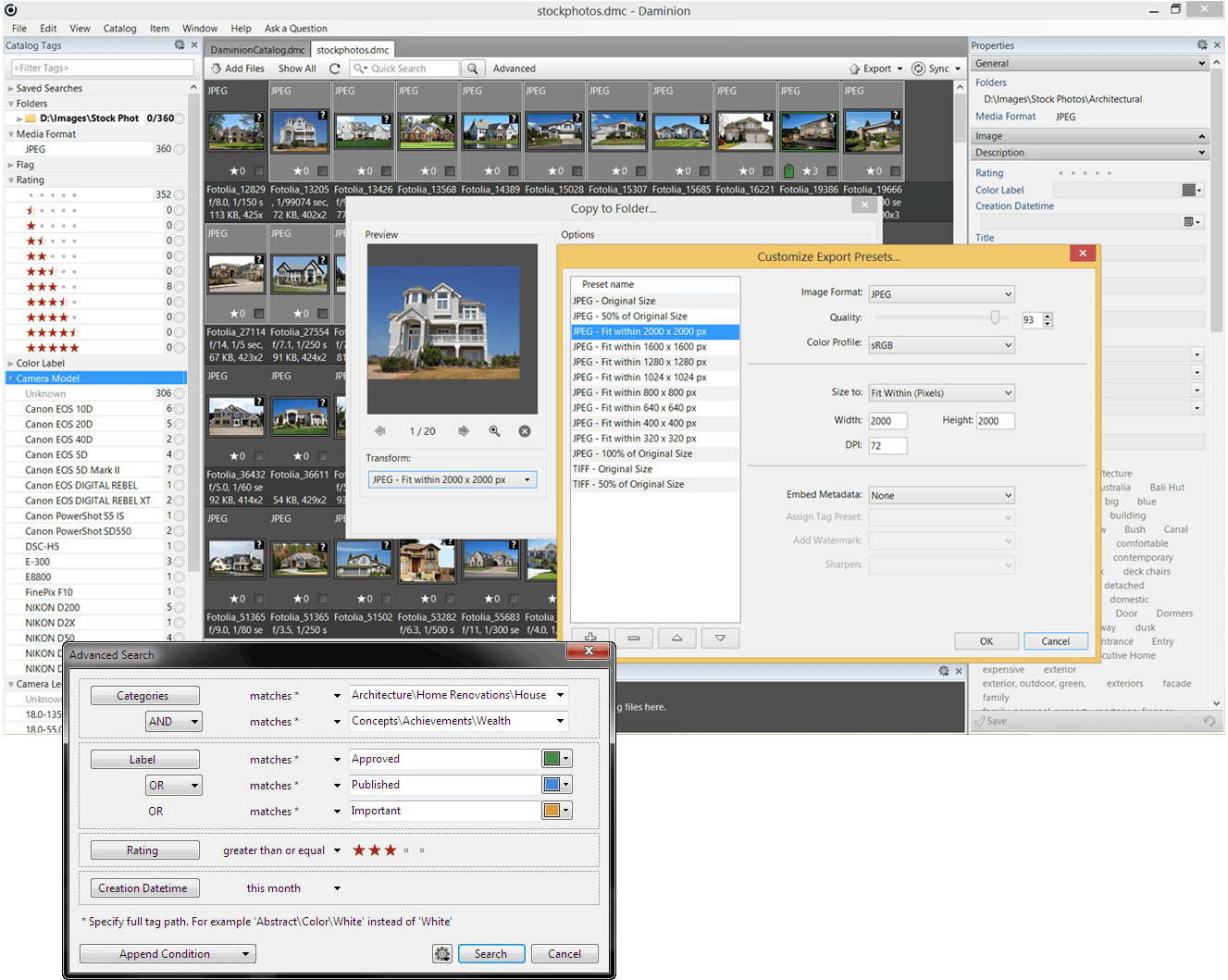
Task: Switch to the DaminionCatalog.dmc tab
Action: [x=257, y=48]
